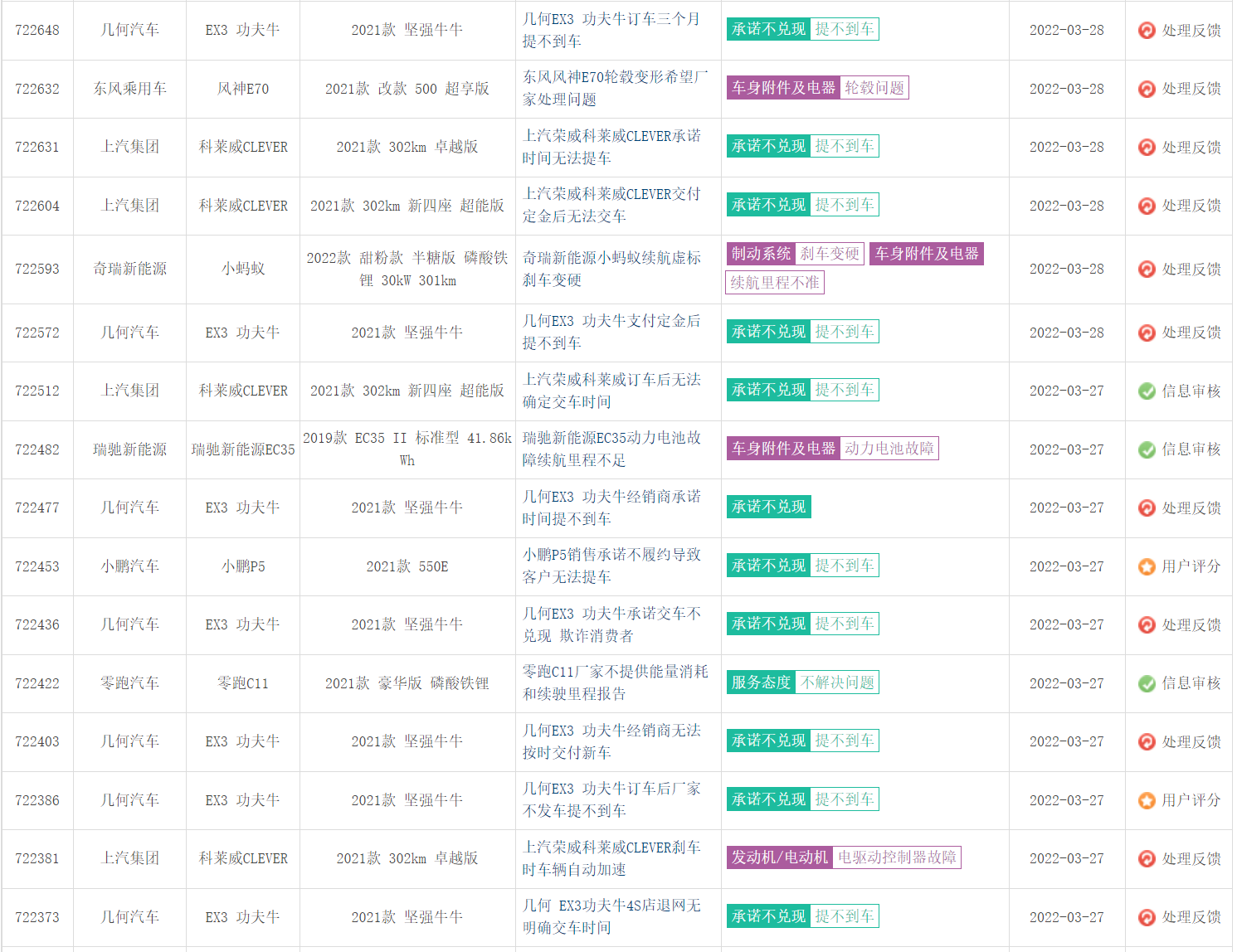This screenshot has height=952, width=1237.
Task: Click 承诺不兑现 tag in row 722477
Action: tap(768, 507)
